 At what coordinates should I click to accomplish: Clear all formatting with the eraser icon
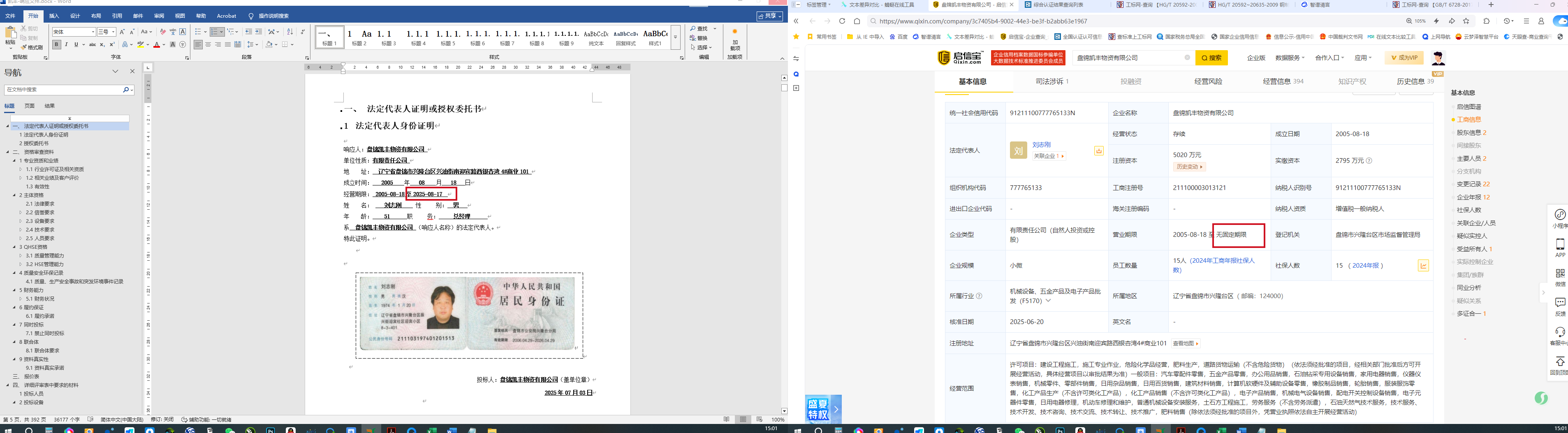162,32
